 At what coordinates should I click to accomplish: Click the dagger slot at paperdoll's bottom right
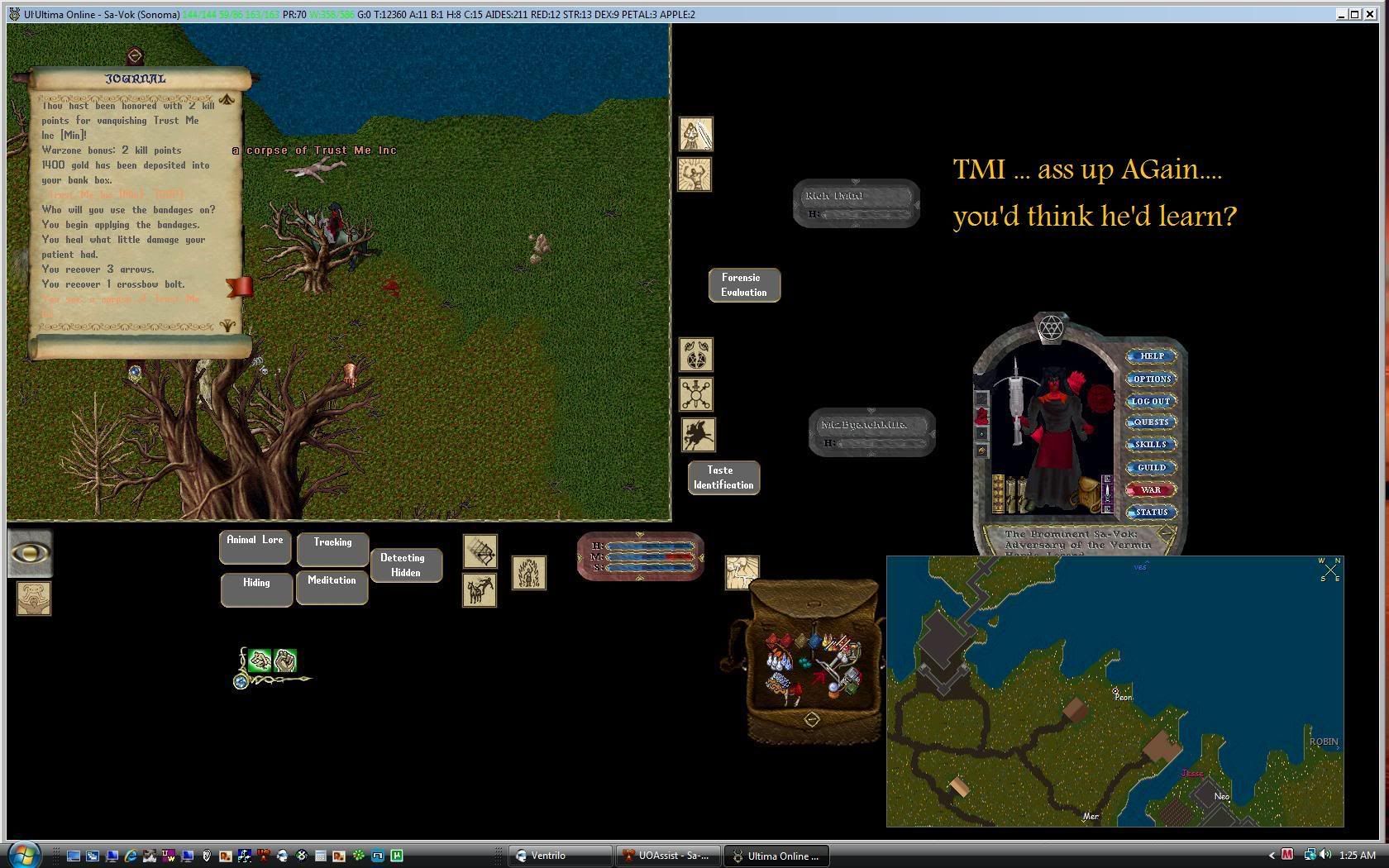tap(1107, 493)
